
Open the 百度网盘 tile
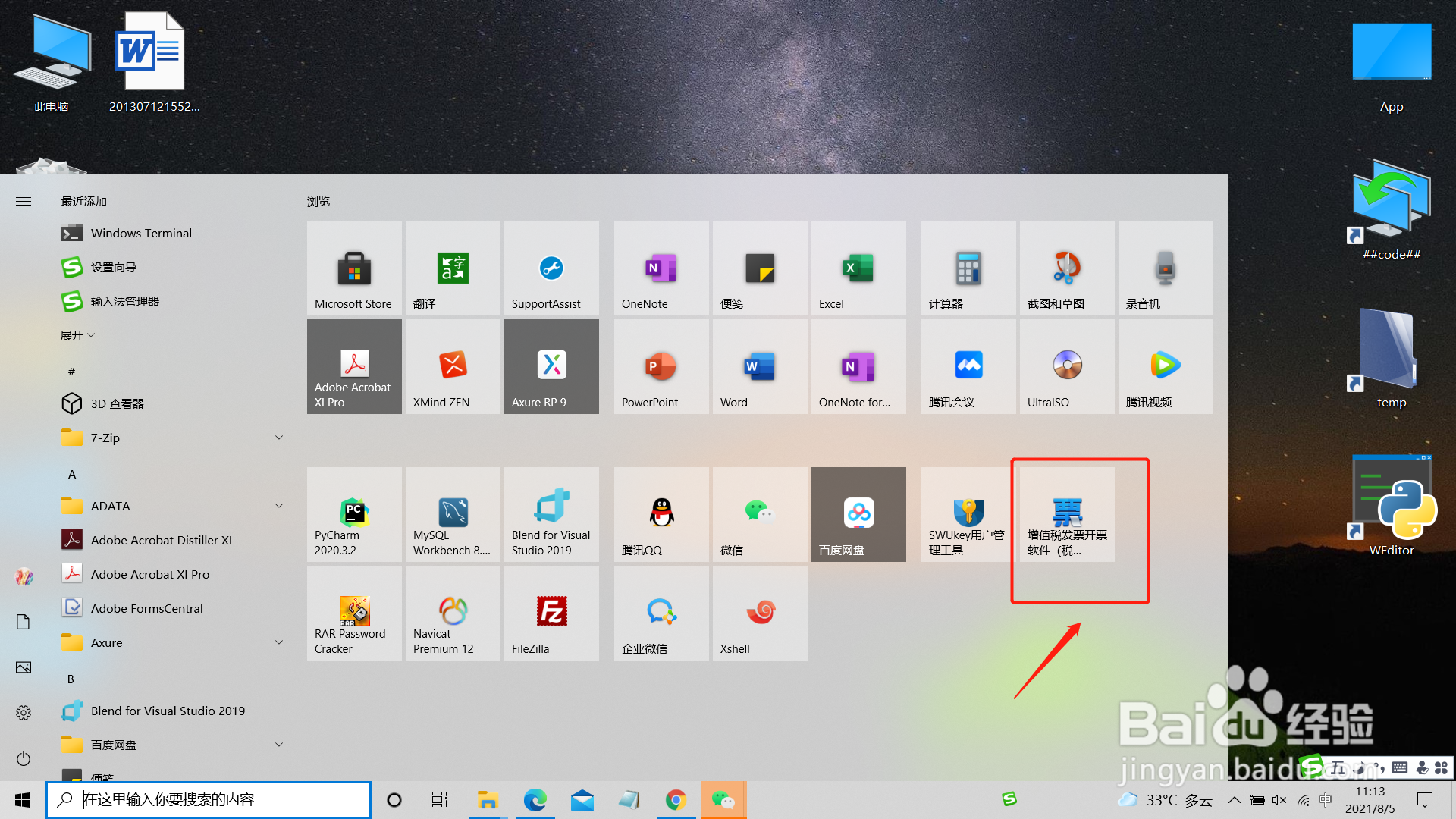click(x=858, y=514)
